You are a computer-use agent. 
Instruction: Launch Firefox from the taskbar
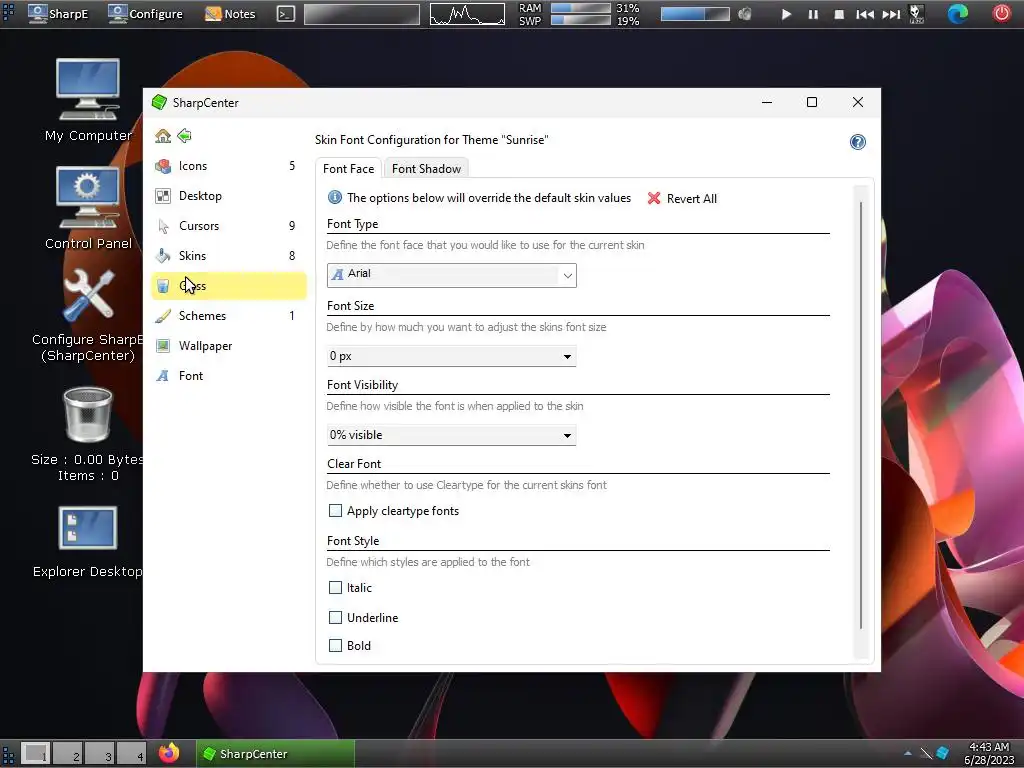168,753
